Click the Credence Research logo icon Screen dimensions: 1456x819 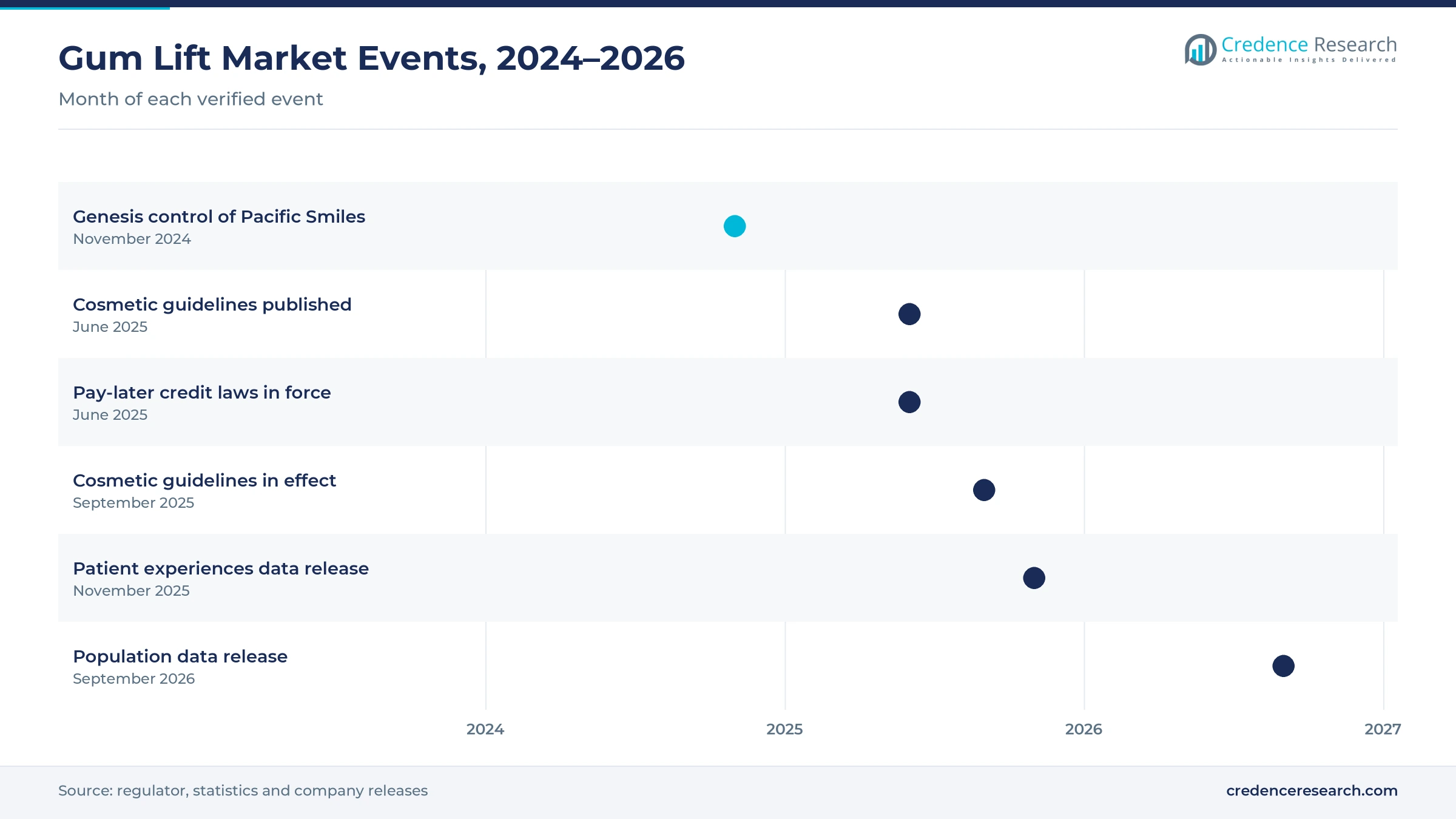pos(1200,50)
